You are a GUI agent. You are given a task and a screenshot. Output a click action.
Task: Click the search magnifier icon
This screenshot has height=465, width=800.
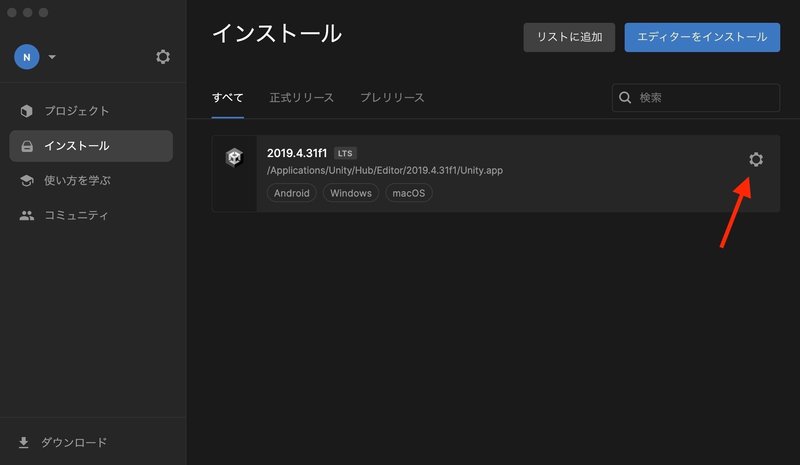click(x=625, y=97)
